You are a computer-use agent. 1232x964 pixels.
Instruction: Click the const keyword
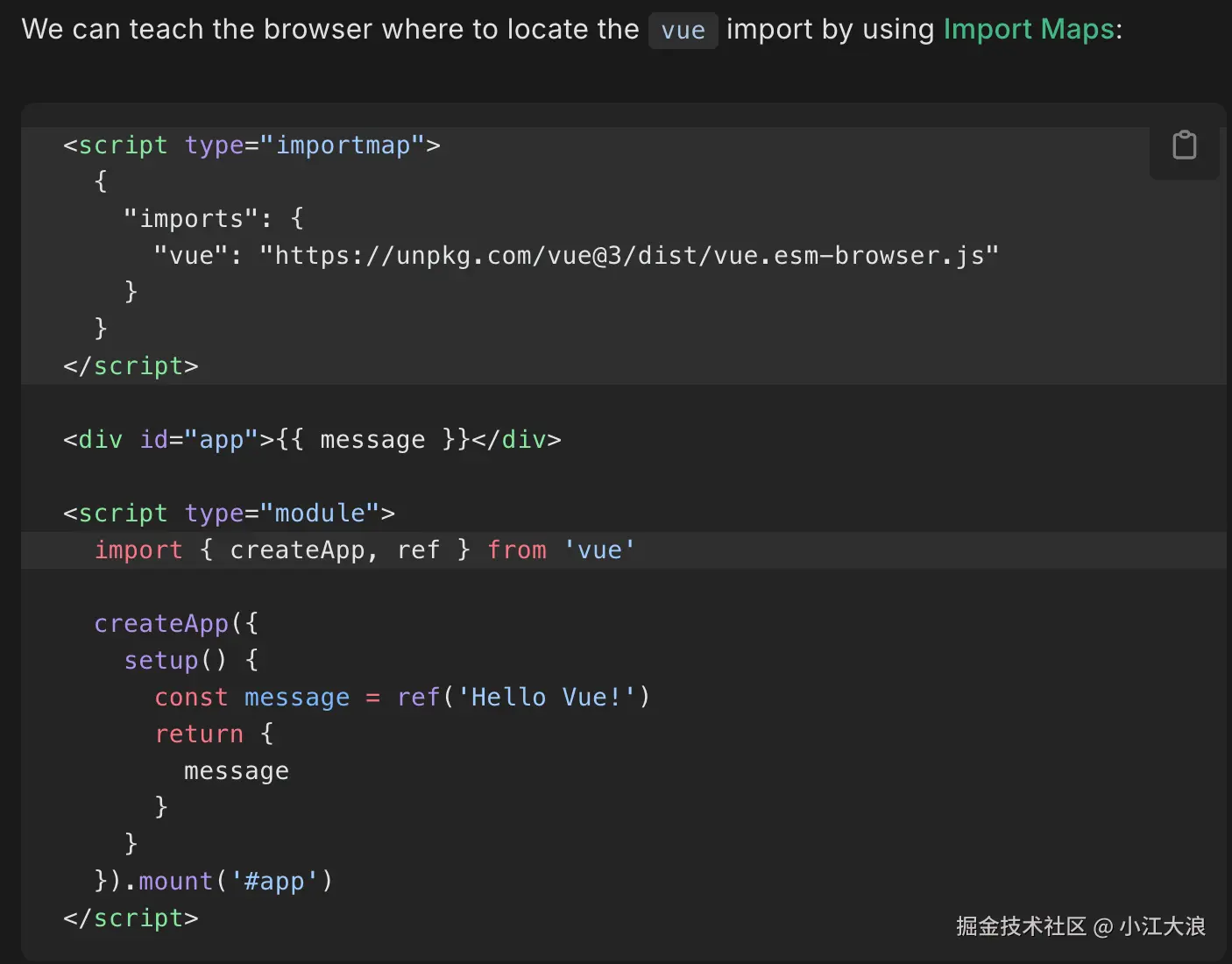[191, 698]
